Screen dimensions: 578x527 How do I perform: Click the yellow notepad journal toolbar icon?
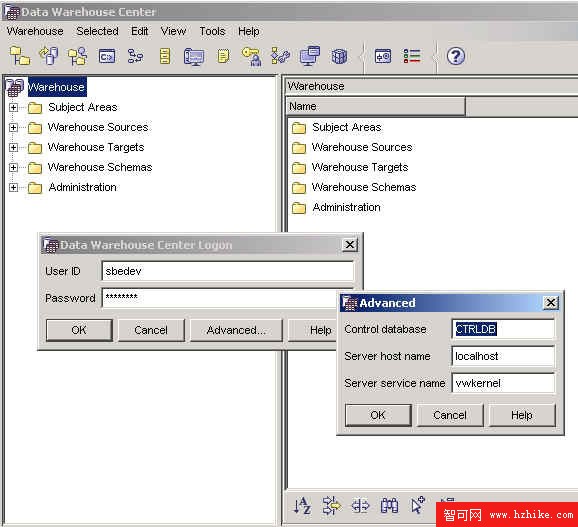tap(223, 56)
